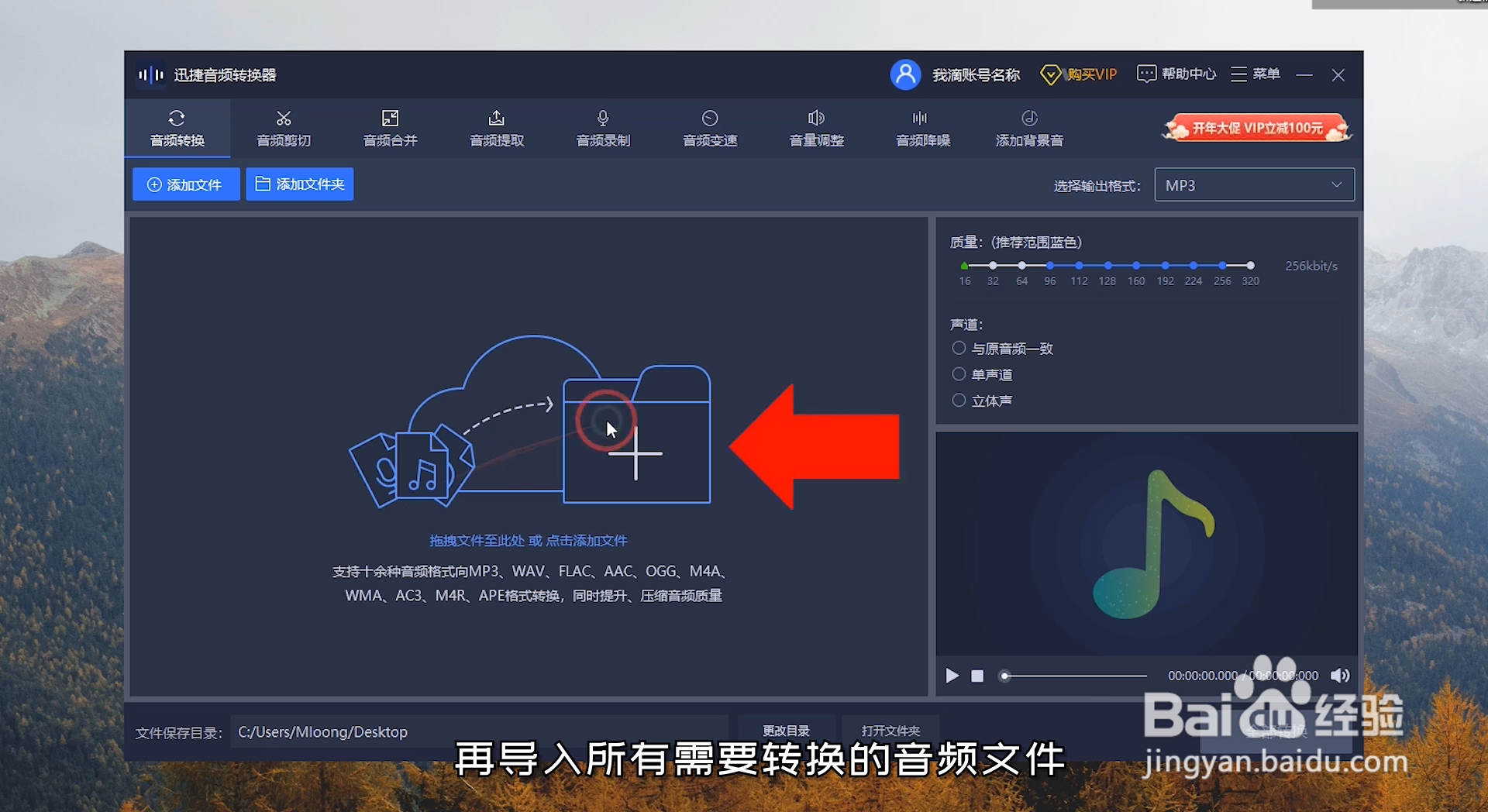This screenshot has width=1488, height=812.
Task: Go to 音频录制 tab
Action: coord(603,129)
